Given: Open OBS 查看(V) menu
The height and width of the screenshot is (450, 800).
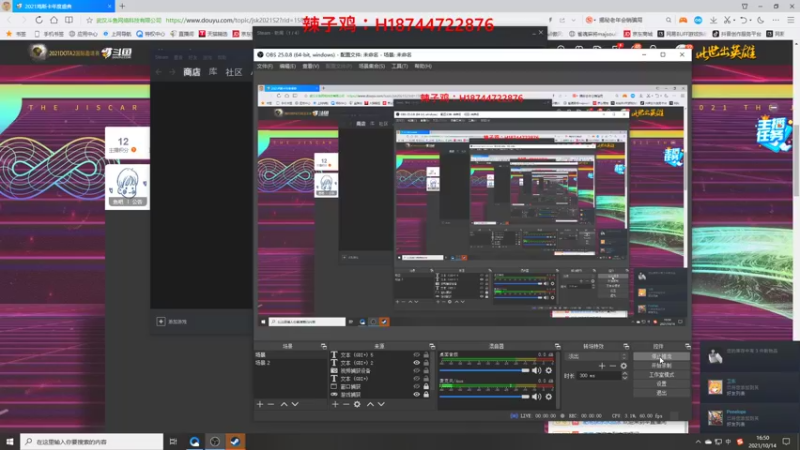Looking at the screenshot, I should [x=311, y=66].
